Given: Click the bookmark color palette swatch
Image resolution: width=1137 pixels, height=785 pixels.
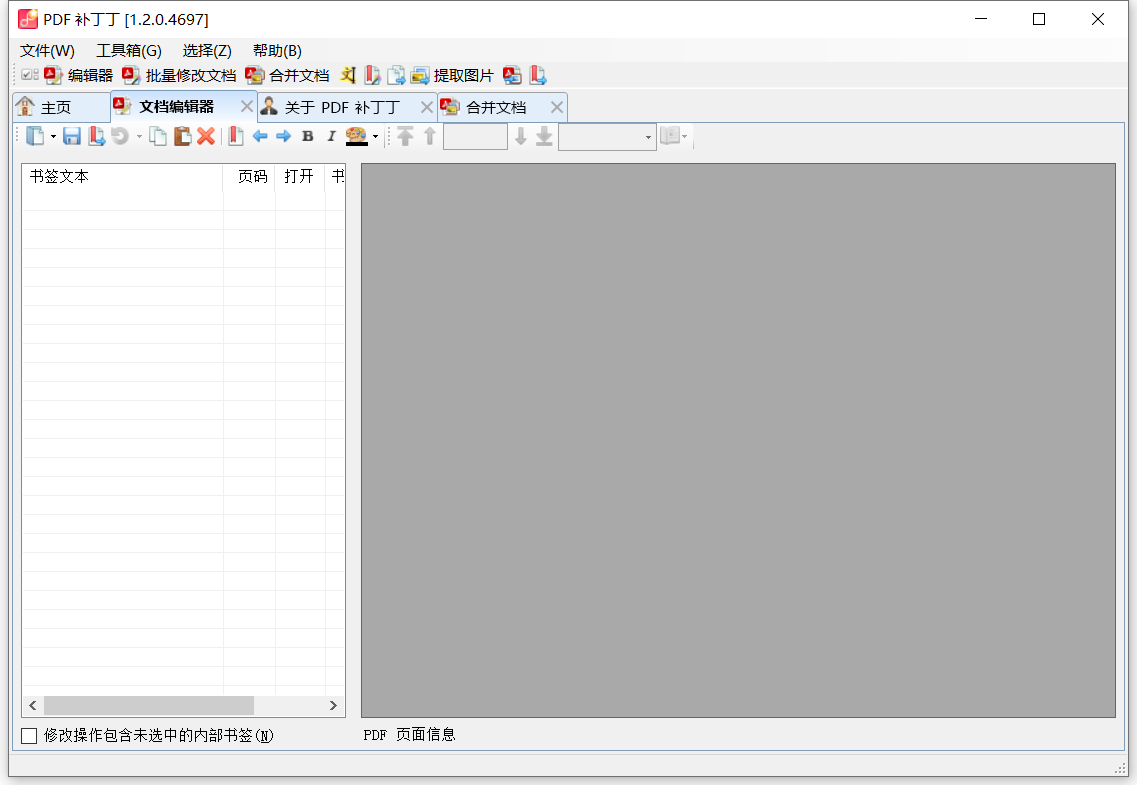Looking at the screenshot, I should pyautogui.click(x=356, y=137).
